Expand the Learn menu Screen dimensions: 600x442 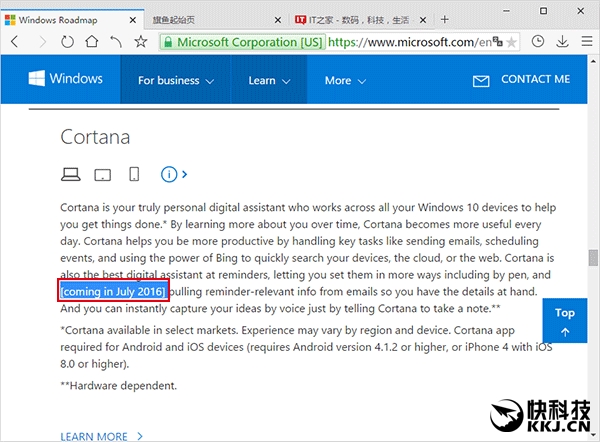click(269, 80)
